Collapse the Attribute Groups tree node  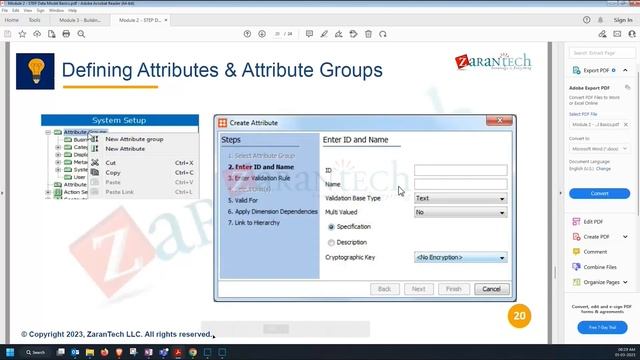click(x=48, y=132)
